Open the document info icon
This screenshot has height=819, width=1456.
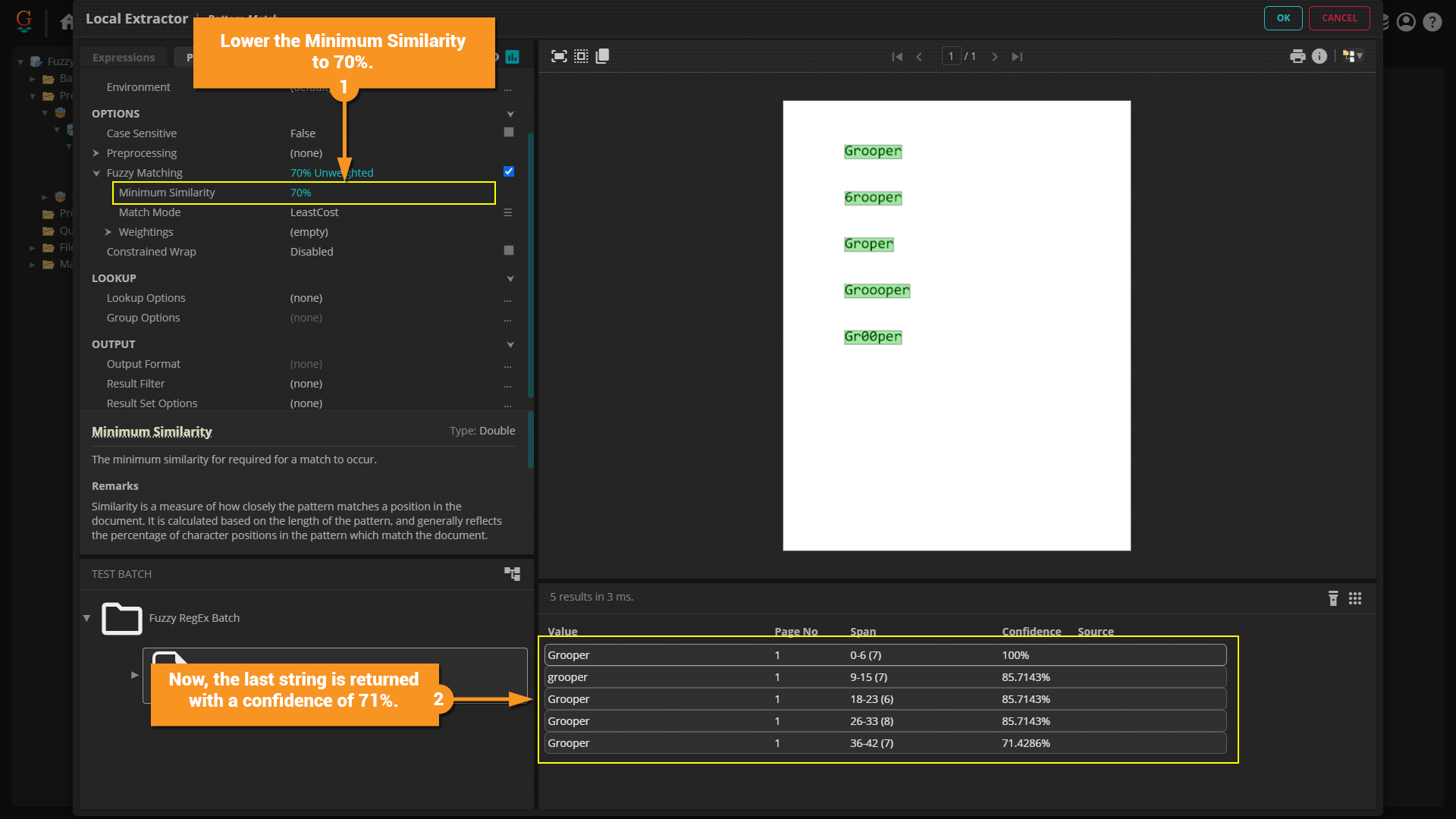click(1319, 56)
